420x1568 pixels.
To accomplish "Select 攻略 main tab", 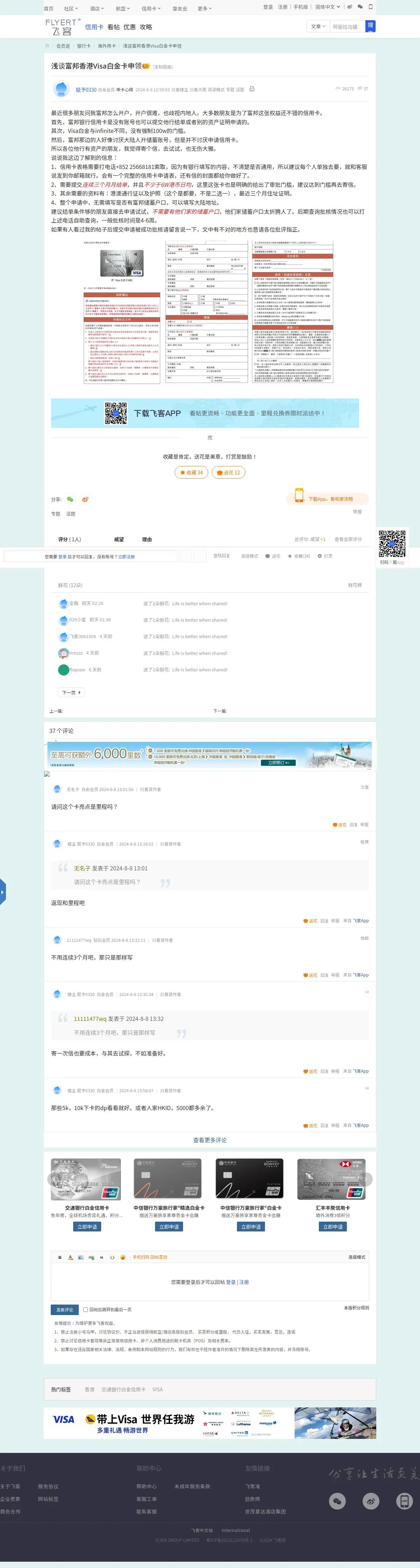I will 146,27.
